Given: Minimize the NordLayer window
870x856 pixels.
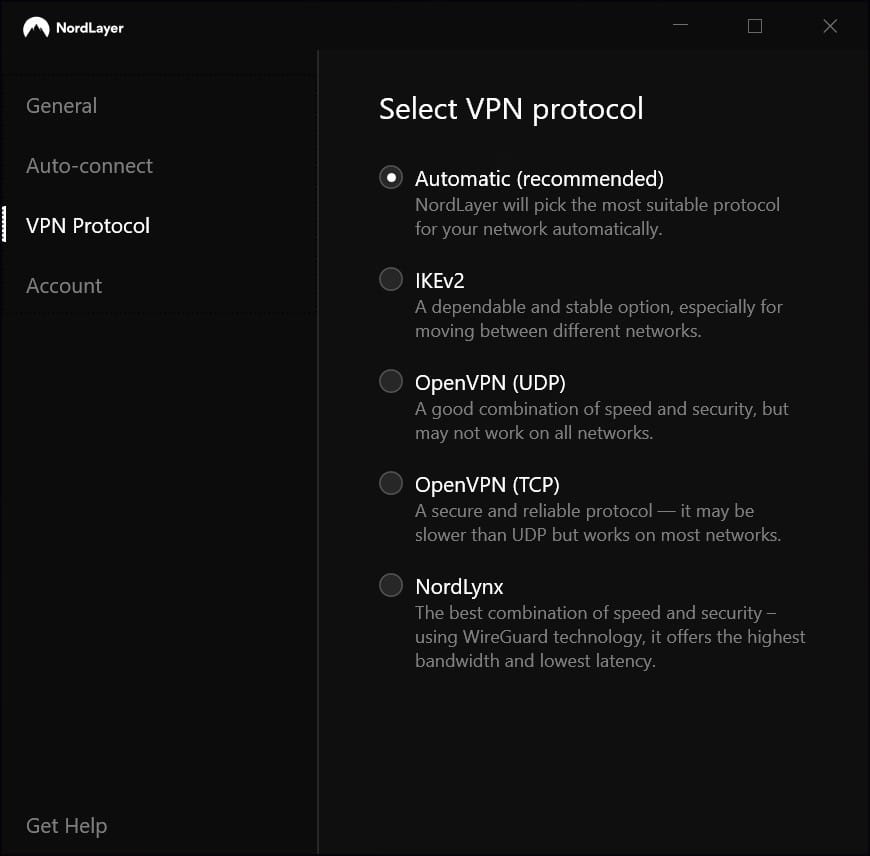Looking at the screenshot, I should coord(680,26).
